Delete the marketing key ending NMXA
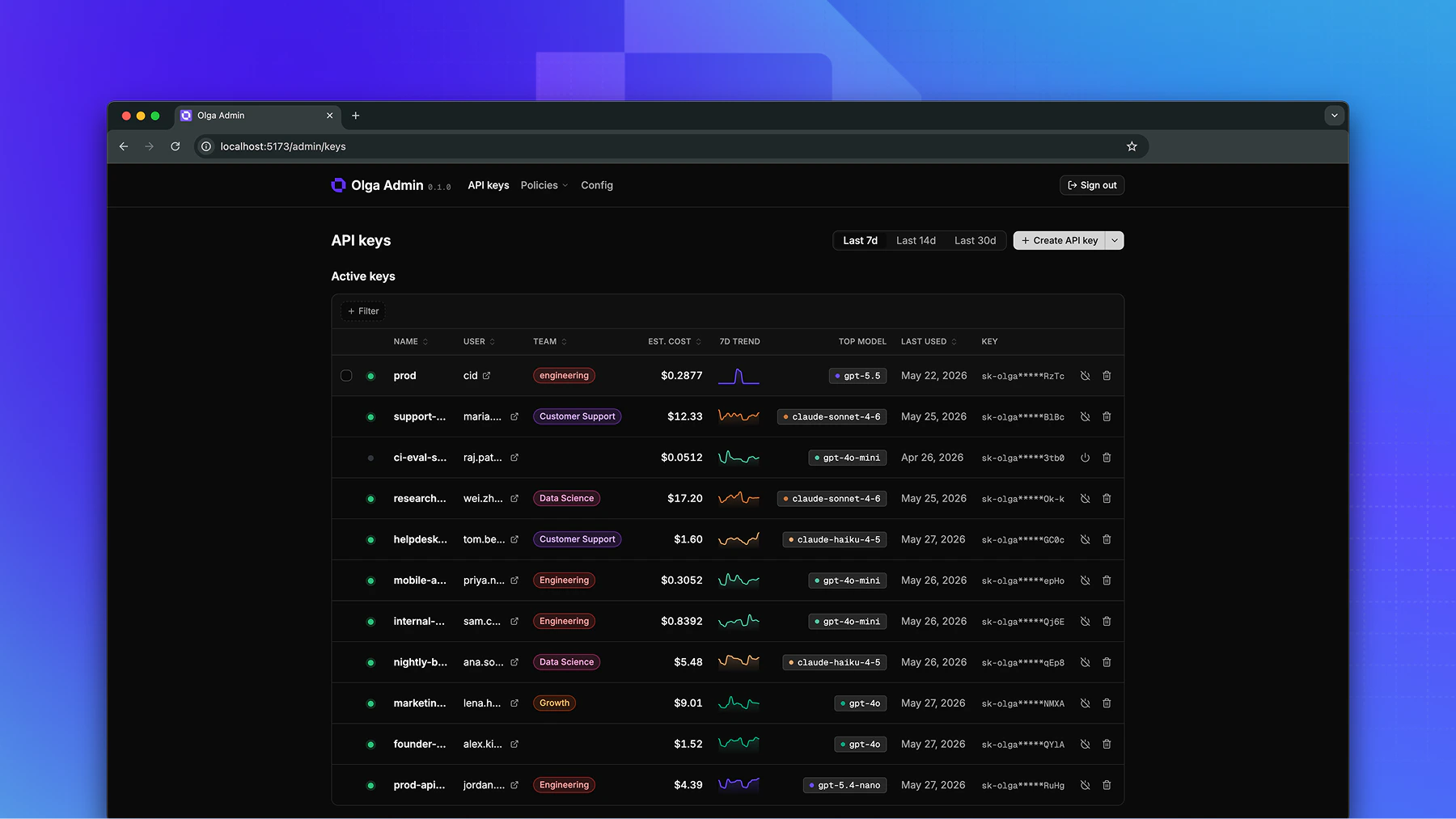The width and height of the screenshot is (1456, 819). pos(1107,703)
